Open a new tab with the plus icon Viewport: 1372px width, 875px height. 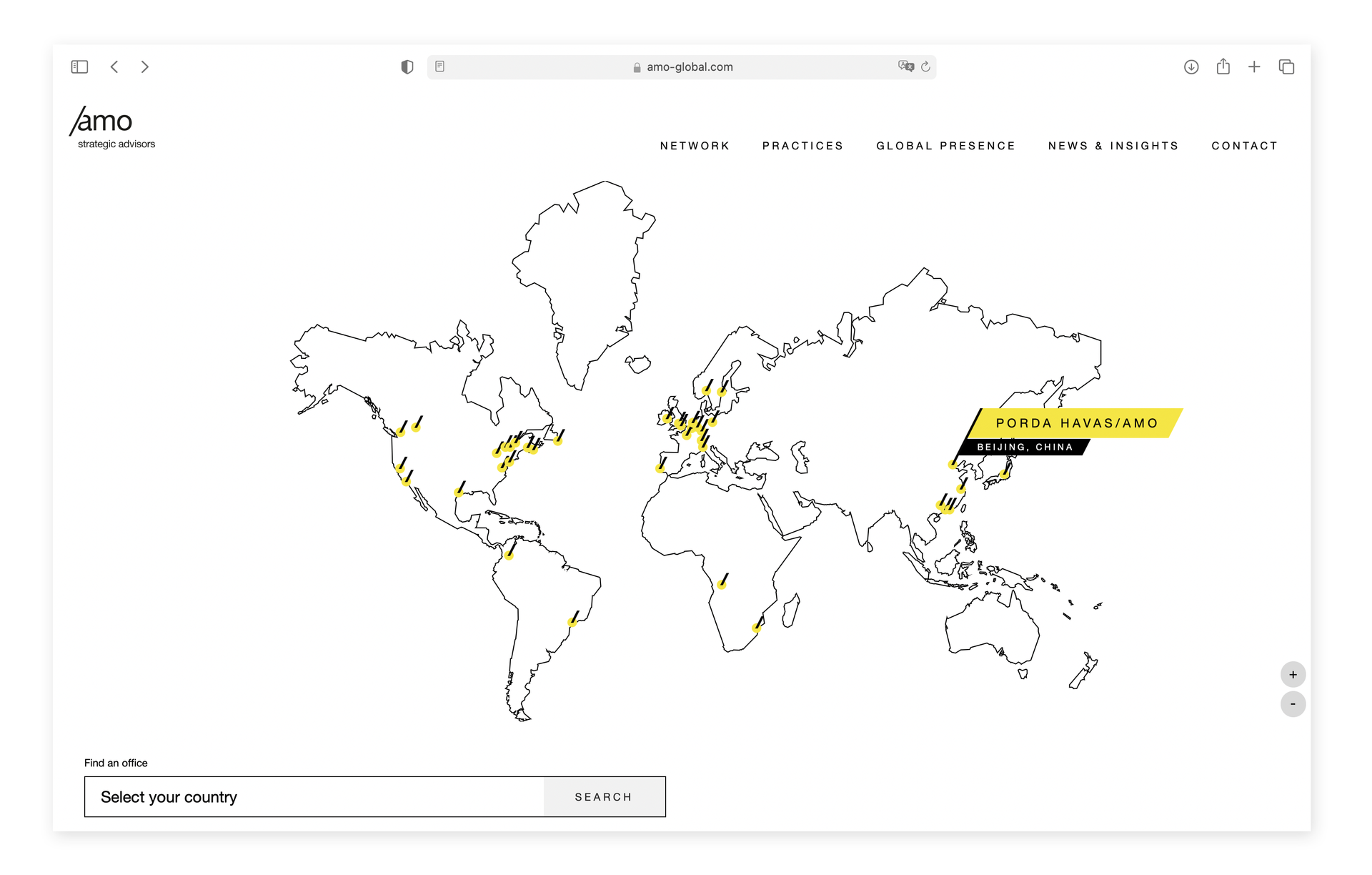click(x=1254, y=67)
